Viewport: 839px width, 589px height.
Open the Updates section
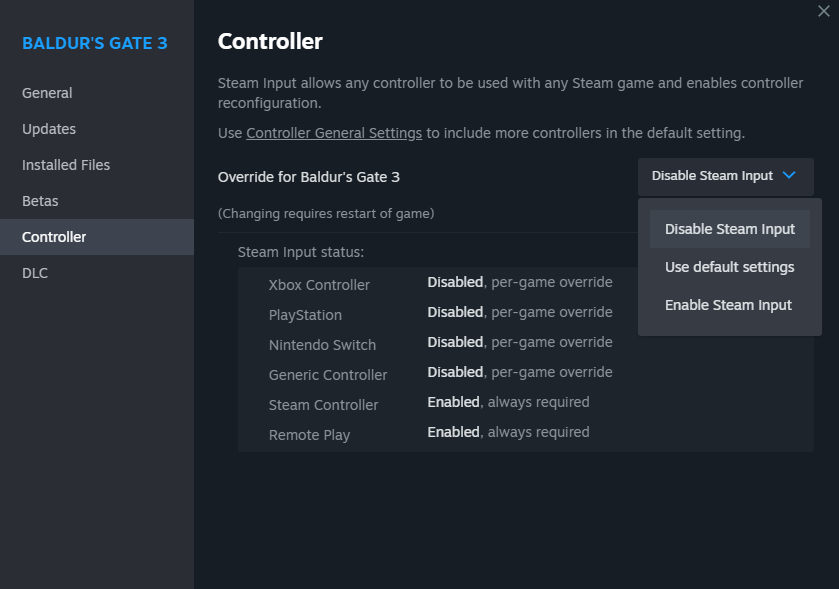click(49, 129)
